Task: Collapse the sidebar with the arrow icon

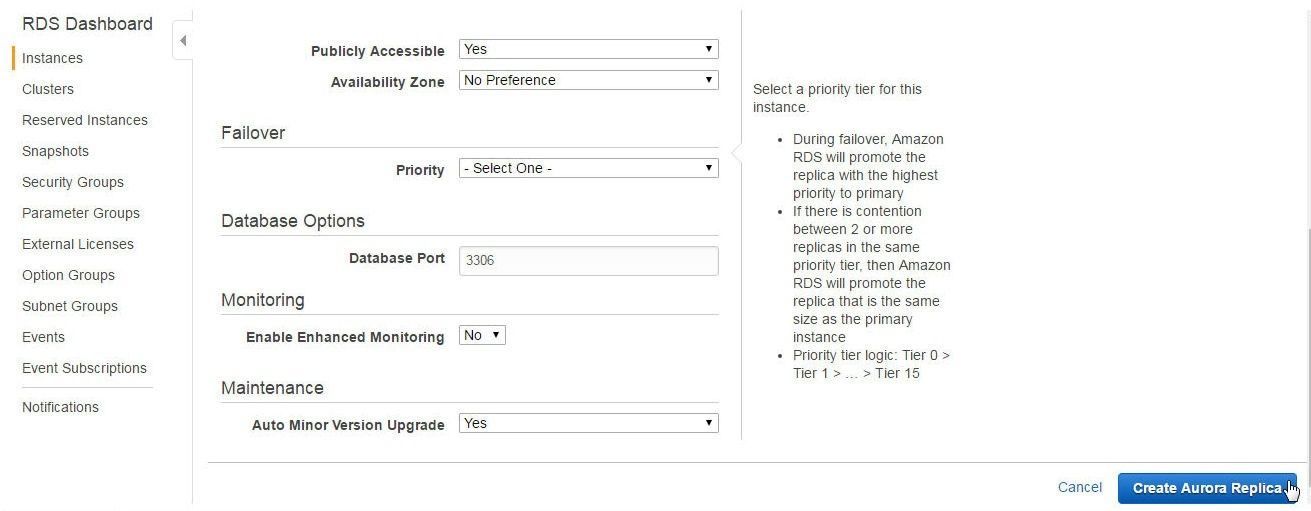Action: click(182, 41)
